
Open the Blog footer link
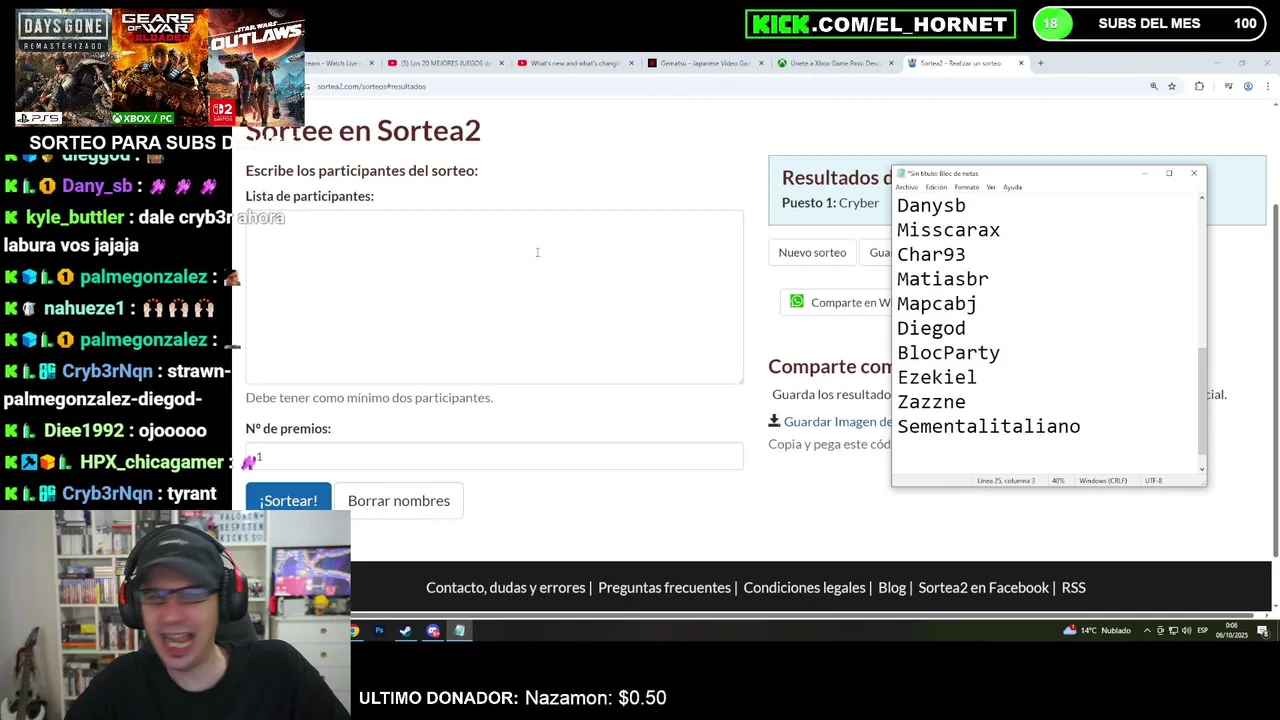pos(892,587)
